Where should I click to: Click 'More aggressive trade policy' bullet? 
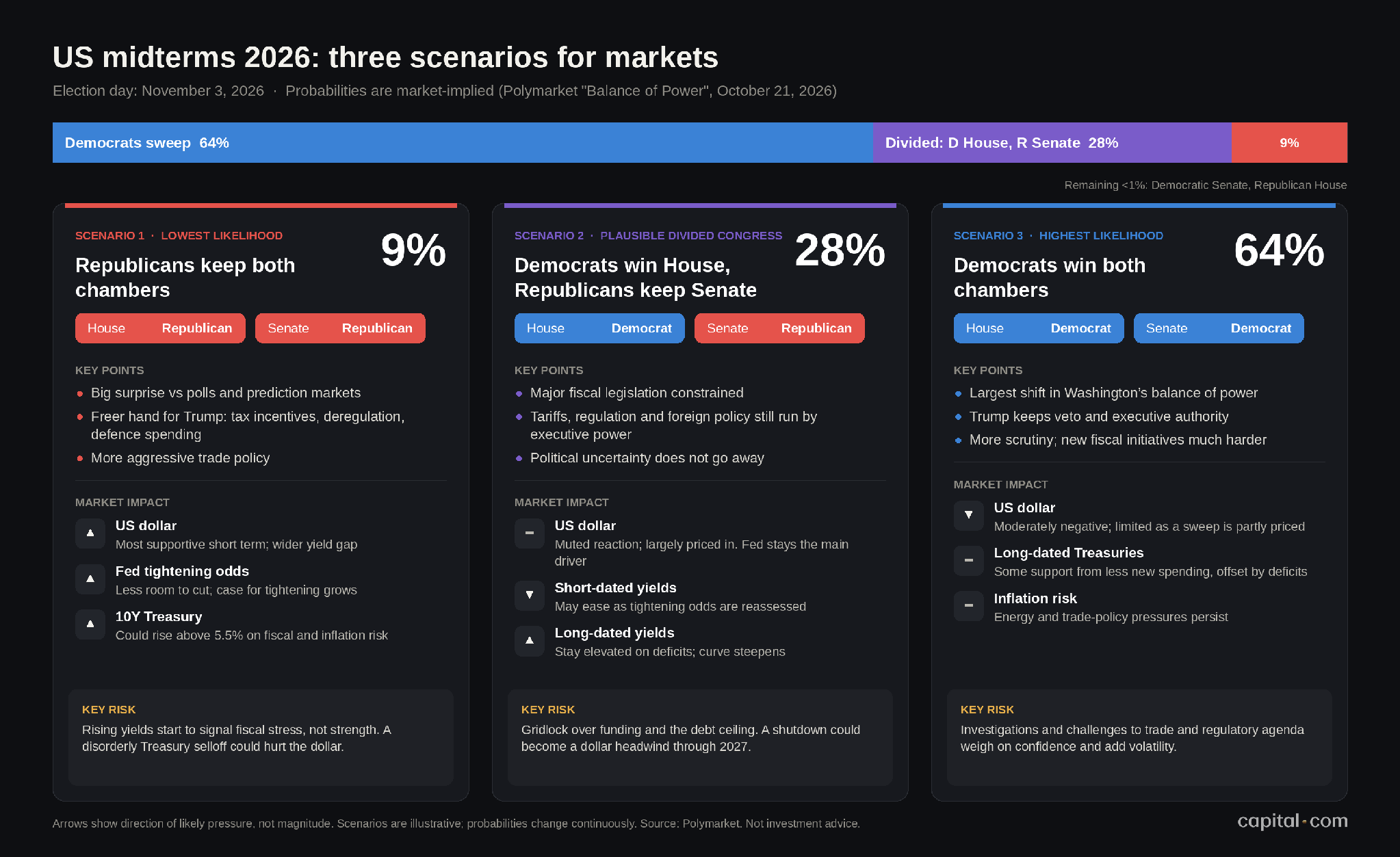click(x=181, y=458)
